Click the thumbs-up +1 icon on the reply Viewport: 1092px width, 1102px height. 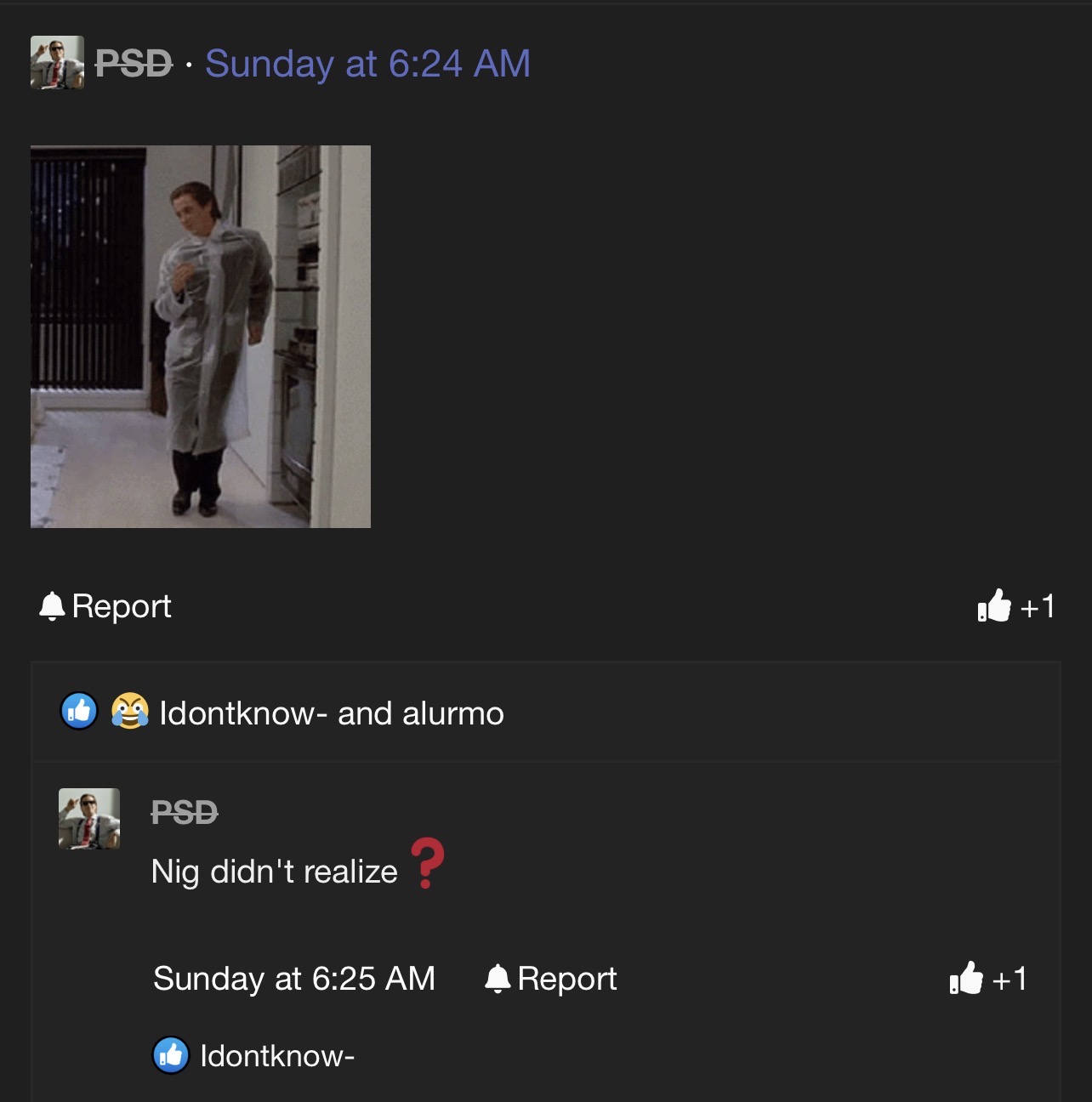(966, 980)
